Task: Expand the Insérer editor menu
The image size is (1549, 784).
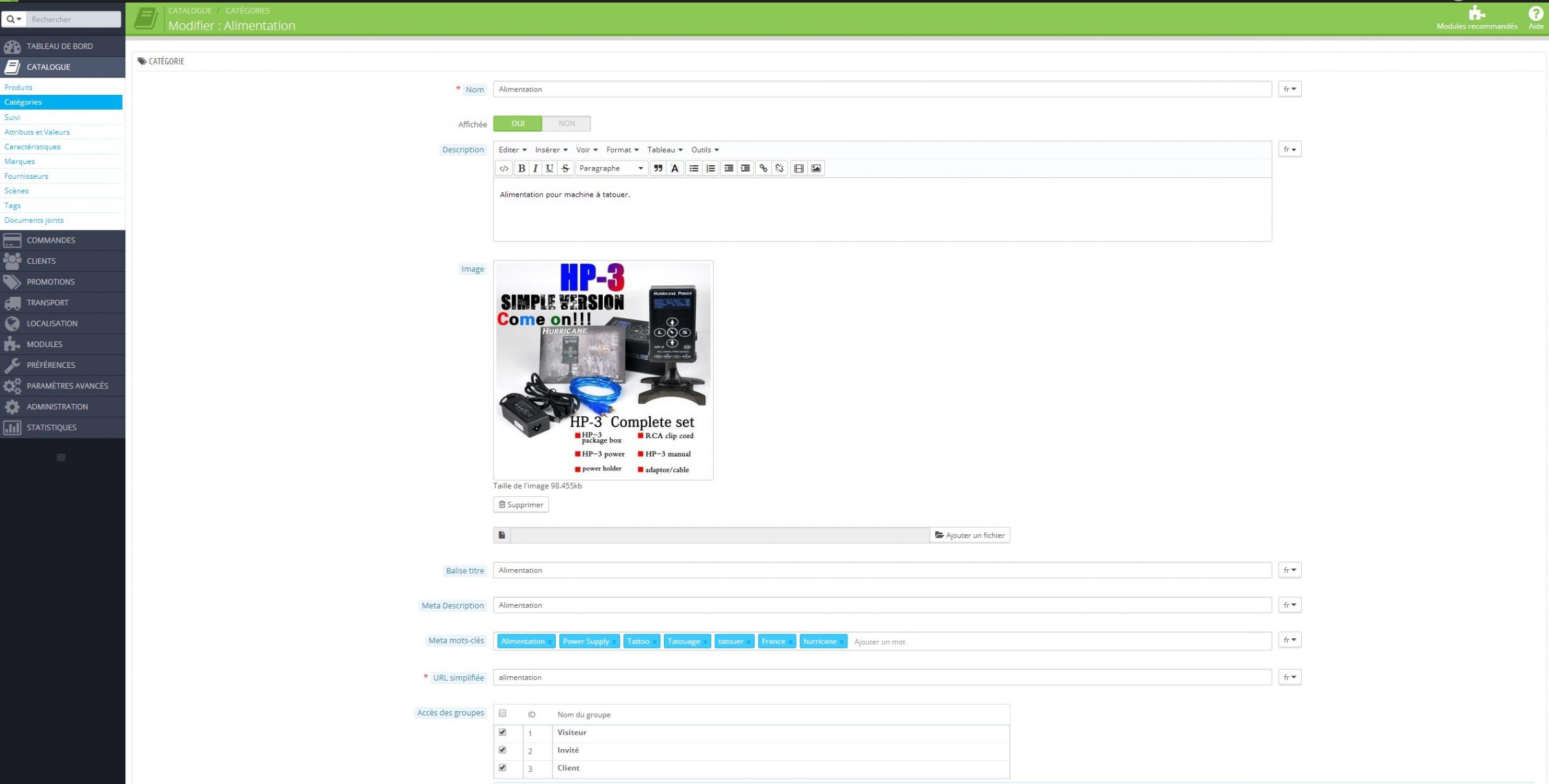Action: [x=551, y=150]
